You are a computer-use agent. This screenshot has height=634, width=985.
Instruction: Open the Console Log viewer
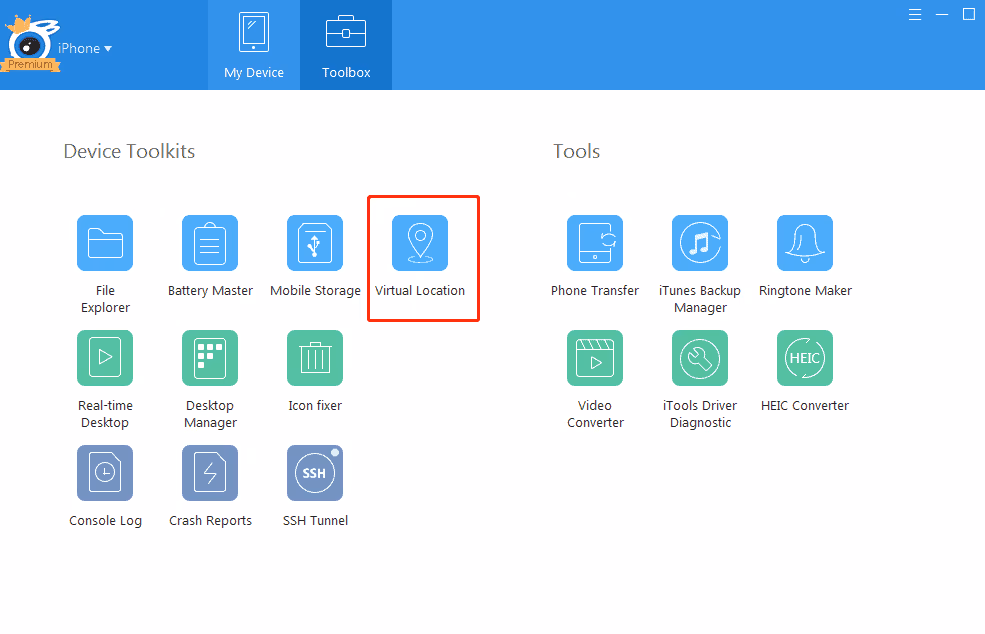tap(105, 473)
